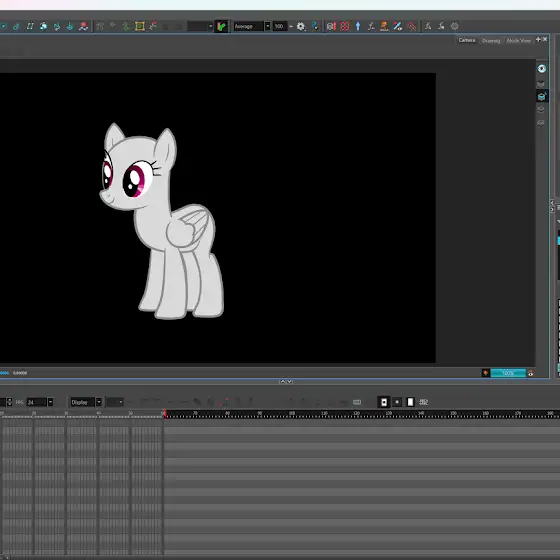Click the green snake-like path toolbar icon
Image resolution: width=560 pixels, height=560 pixels.
point(126,26)
